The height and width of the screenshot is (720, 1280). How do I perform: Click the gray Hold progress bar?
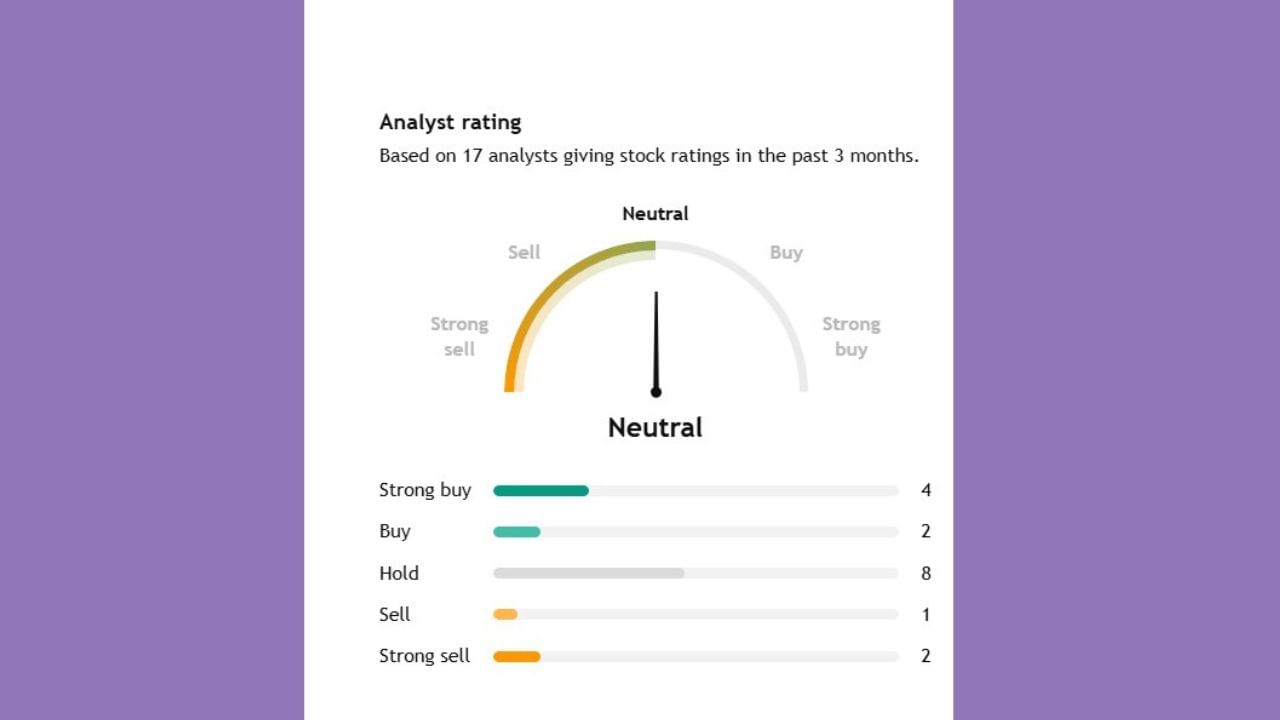(x=588, y=574)
